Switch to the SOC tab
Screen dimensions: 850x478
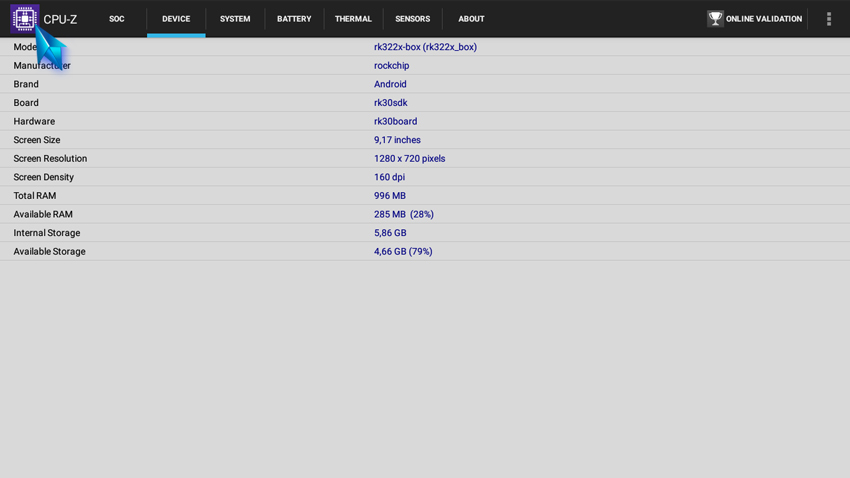pyautogui.click(x=117, y=19)
